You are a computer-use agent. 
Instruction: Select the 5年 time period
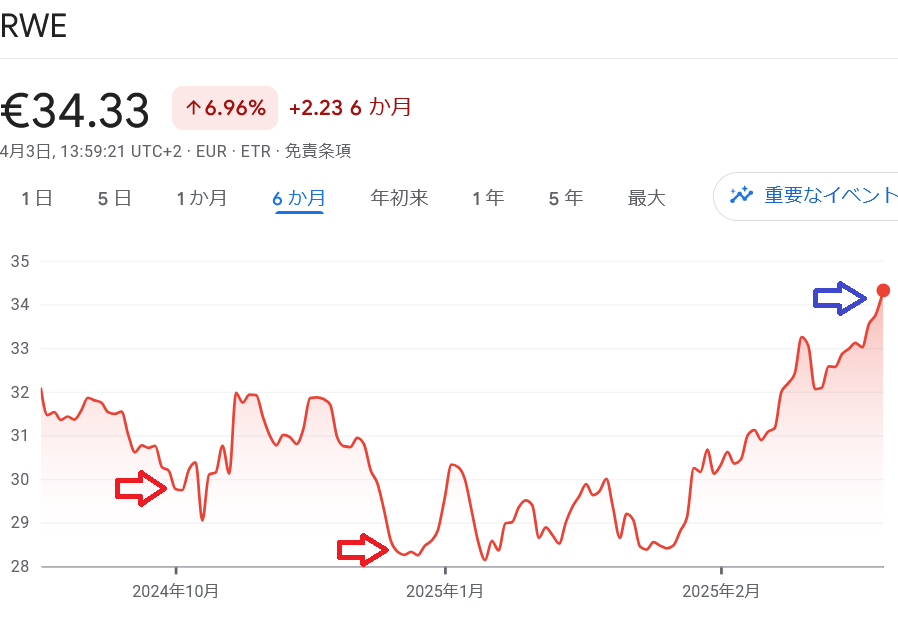[565, 198]
